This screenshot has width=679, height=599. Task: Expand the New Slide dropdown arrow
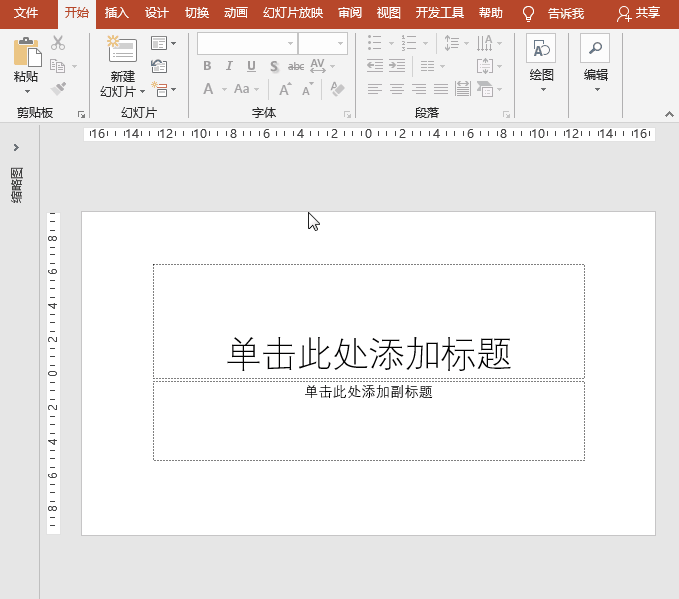tap(142, 91)
